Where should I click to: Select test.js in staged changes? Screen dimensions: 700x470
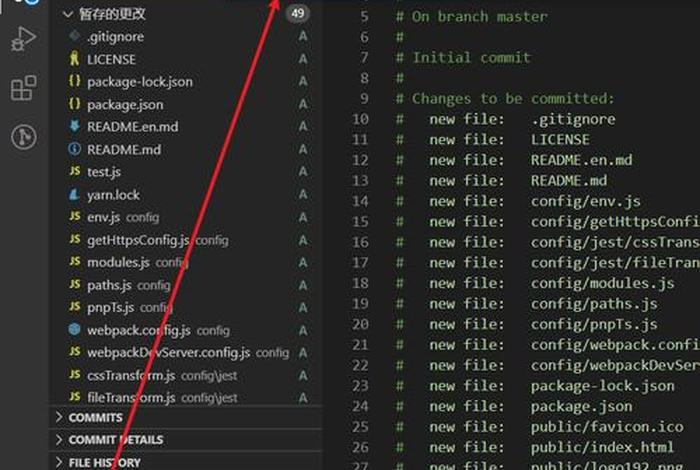pyautogui.click(x=185, y=172)
